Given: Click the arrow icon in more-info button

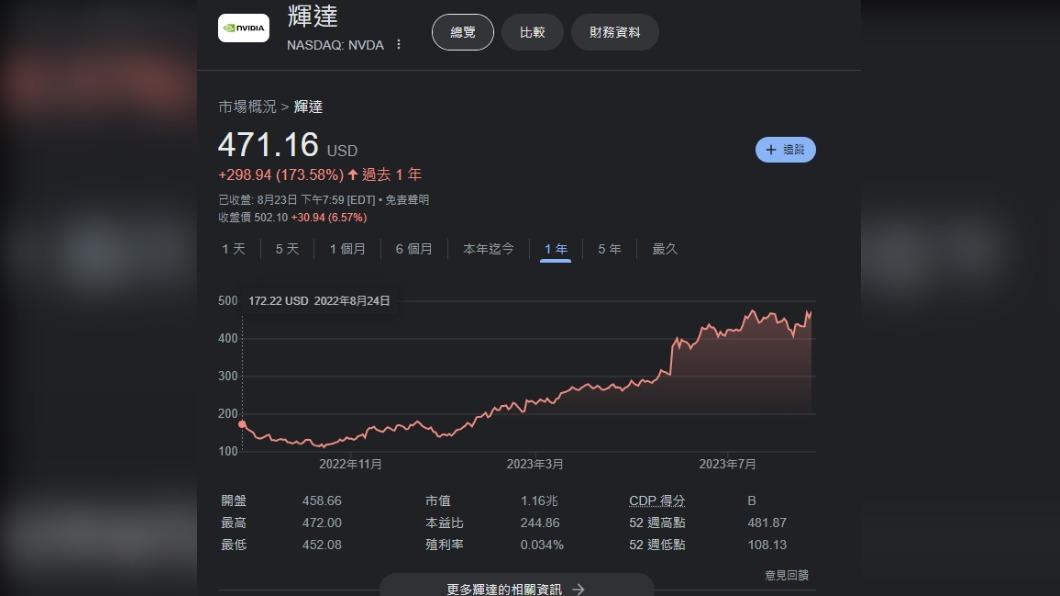Looking at the screenshot, I should (578, 589).
